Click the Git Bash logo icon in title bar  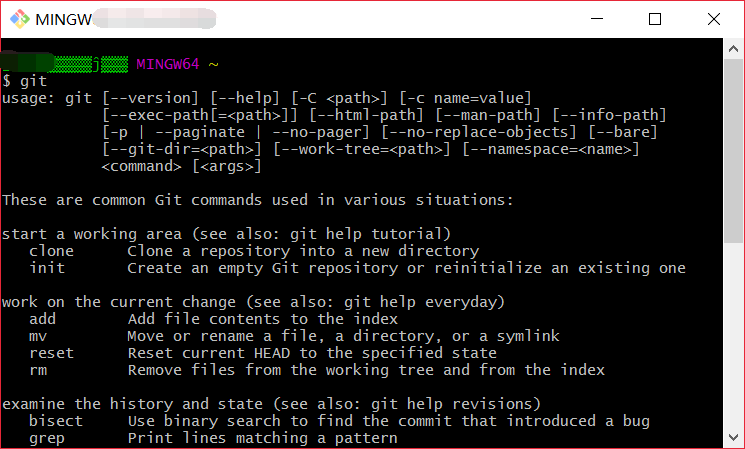tap(19, 19)
